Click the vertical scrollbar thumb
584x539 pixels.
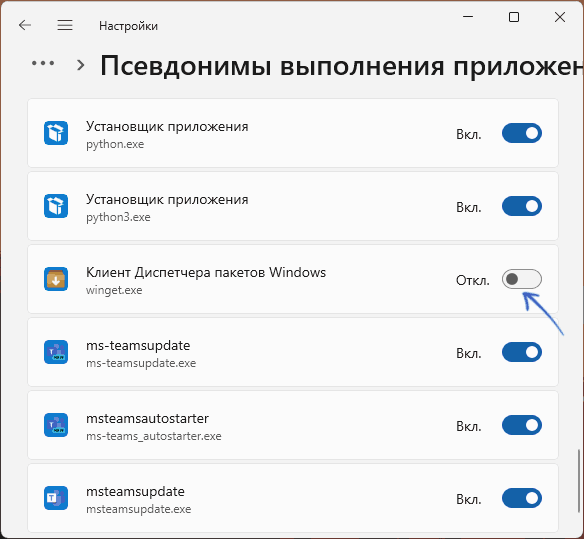tap(578, 481)
